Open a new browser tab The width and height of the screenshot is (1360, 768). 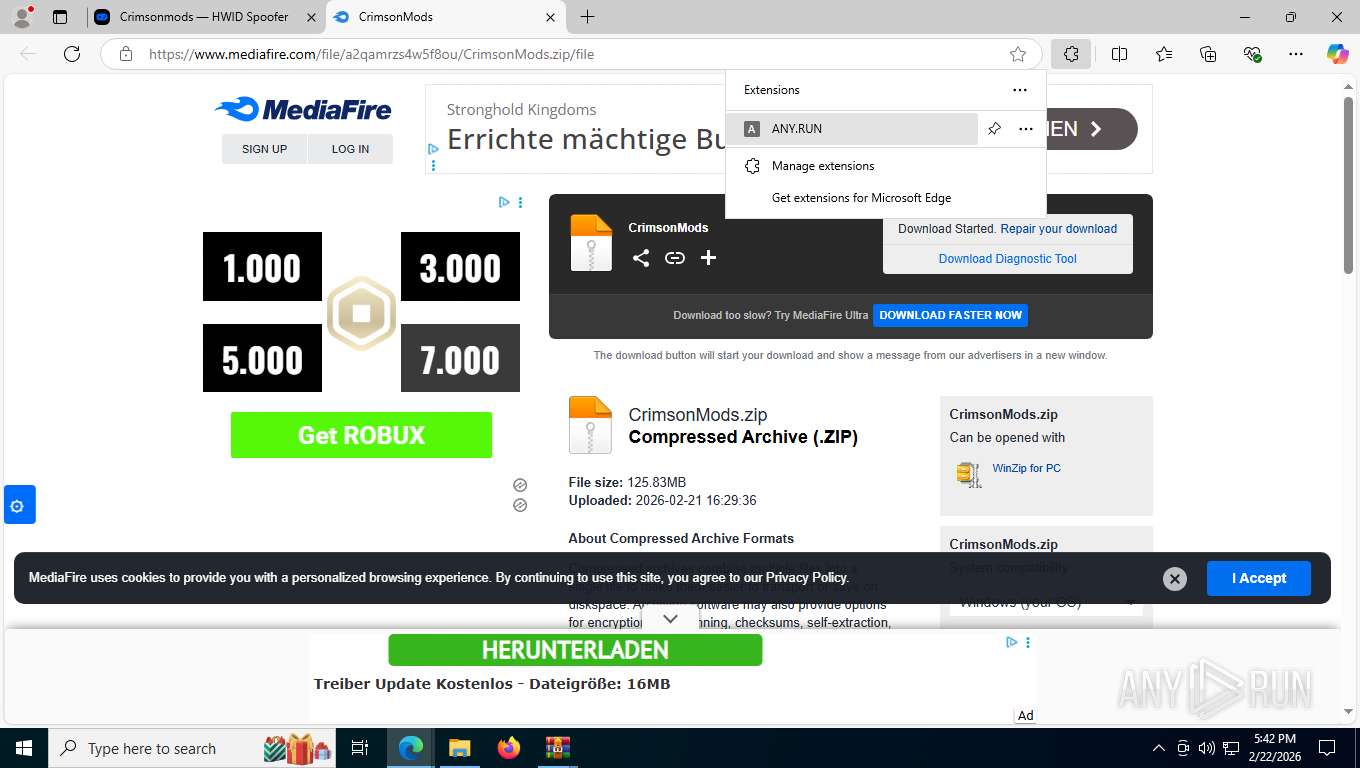tap(587, 17)
